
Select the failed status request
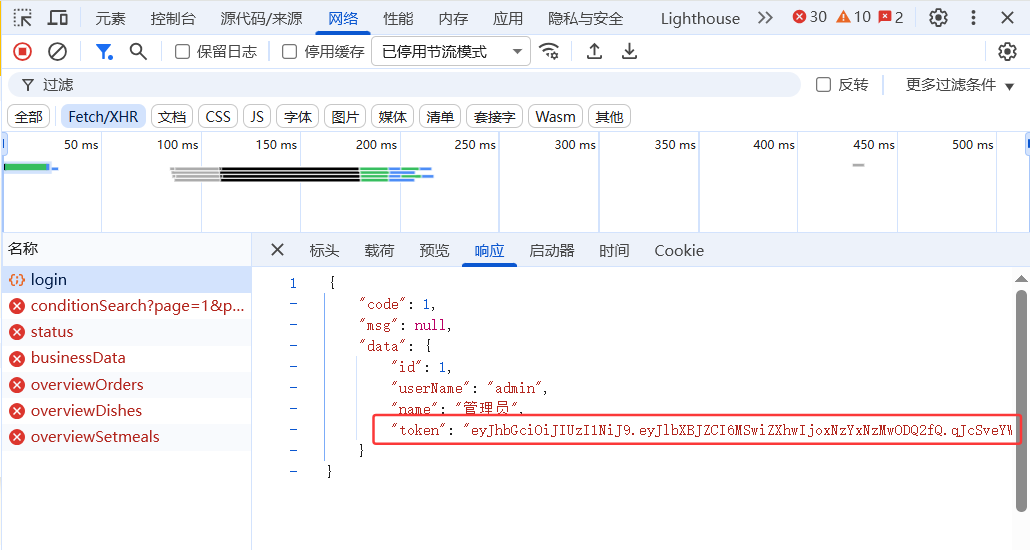(127, 332)
